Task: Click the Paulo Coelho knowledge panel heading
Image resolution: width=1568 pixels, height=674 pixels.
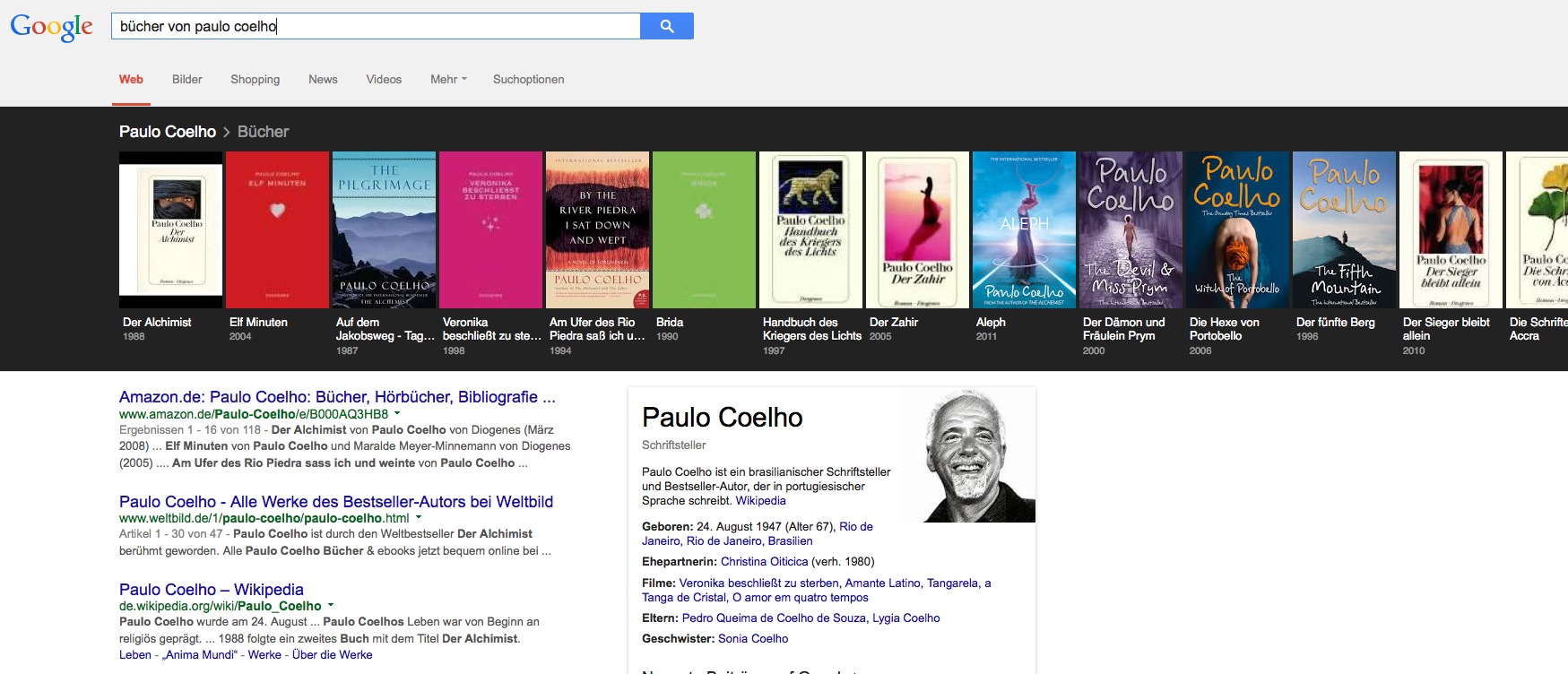Action: pos(723,418)
